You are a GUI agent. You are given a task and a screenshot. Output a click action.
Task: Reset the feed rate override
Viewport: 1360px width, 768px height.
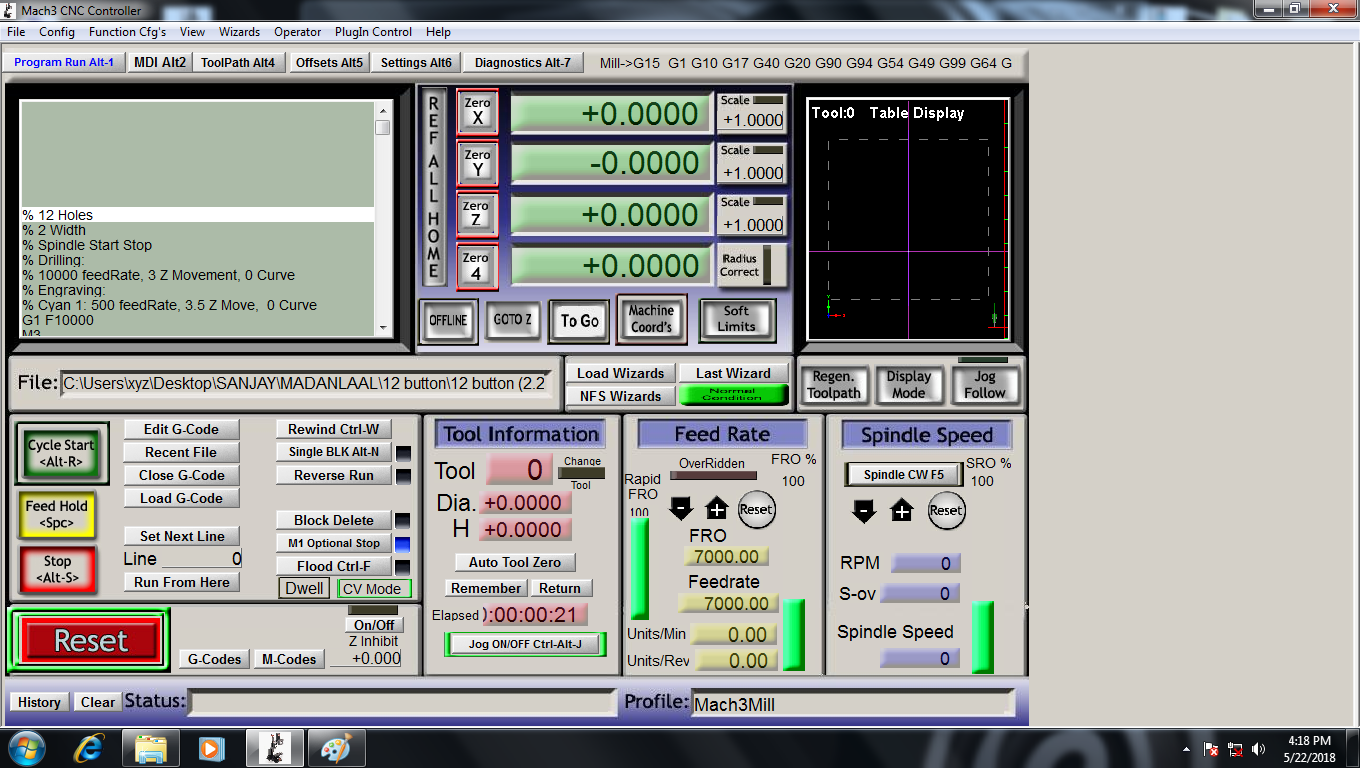(756, 509)
